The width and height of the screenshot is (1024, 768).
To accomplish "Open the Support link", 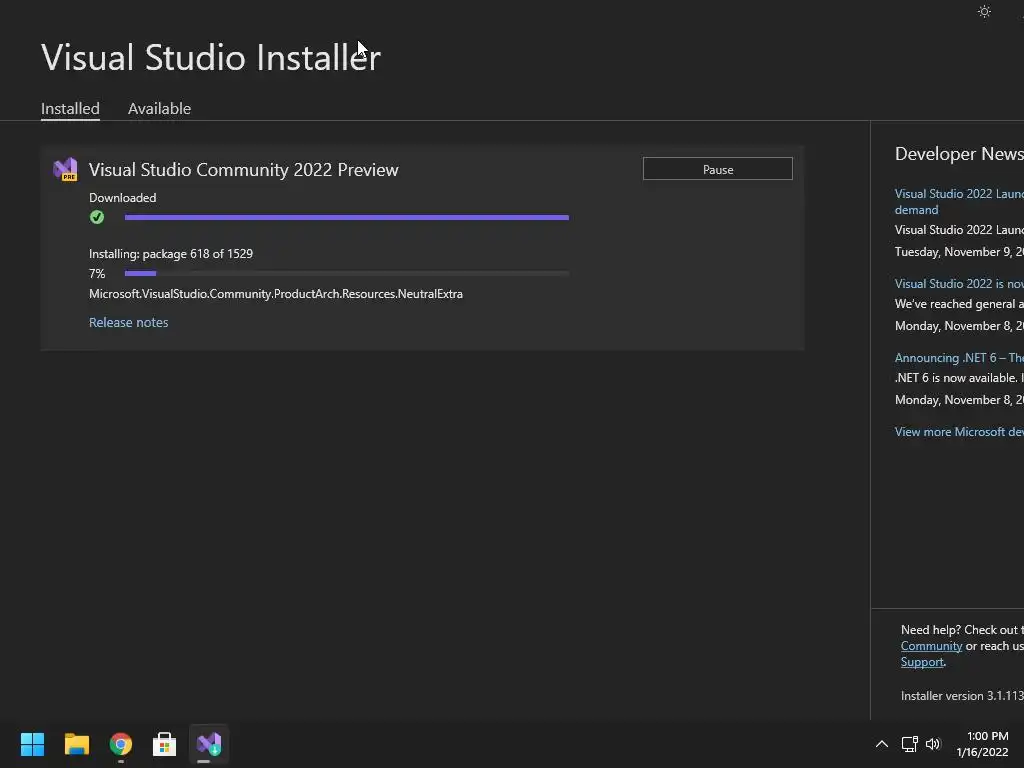I will (x=922, y=662).
